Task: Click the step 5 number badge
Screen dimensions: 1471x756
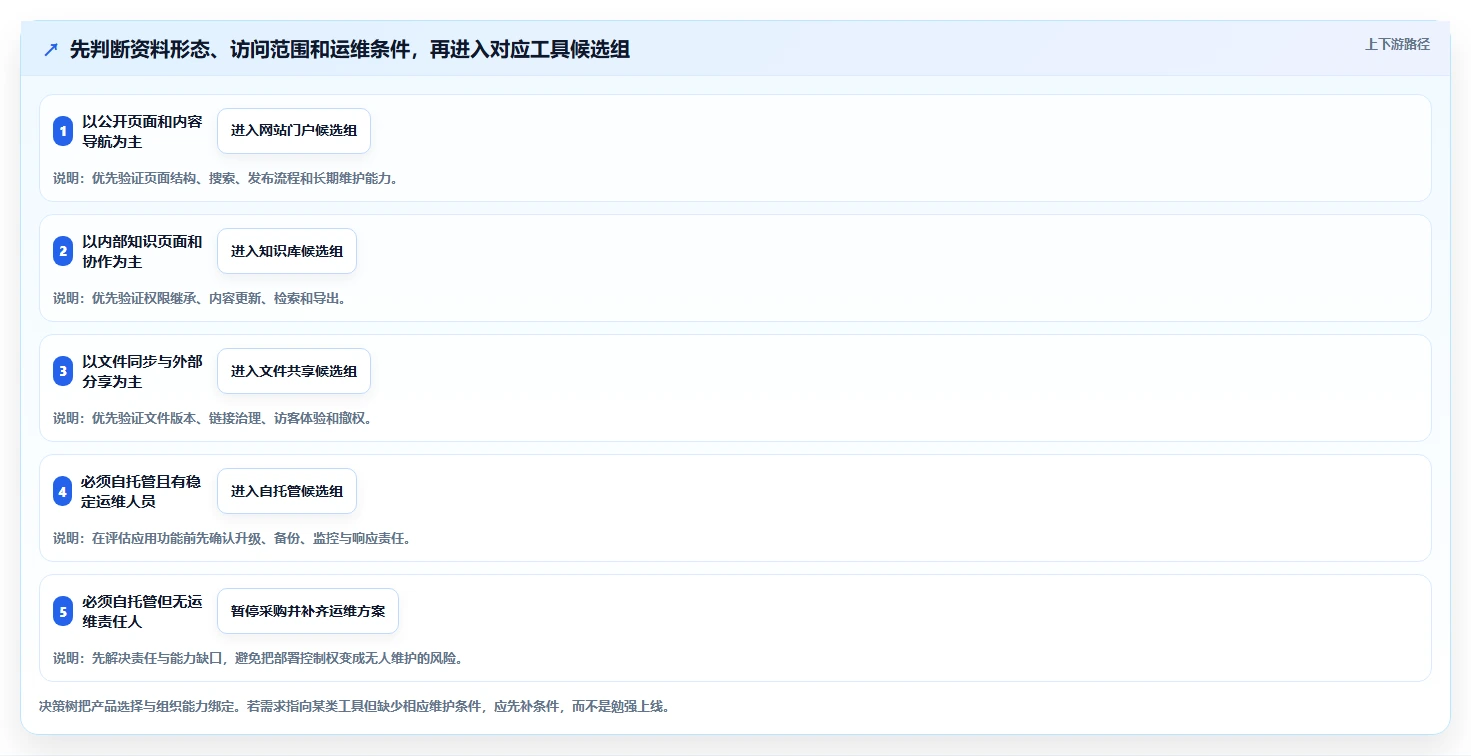Action: coord(63,611)
